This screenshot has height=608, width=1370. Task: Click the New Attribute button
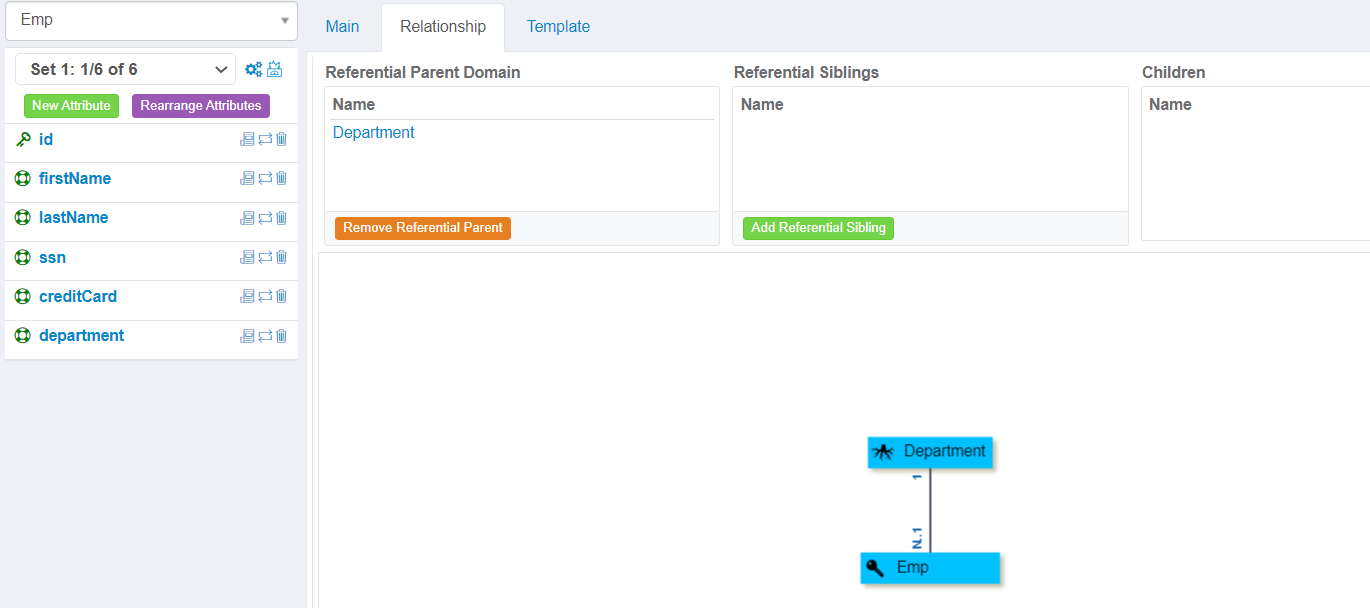pyautogui.click(x=71, y=106)
